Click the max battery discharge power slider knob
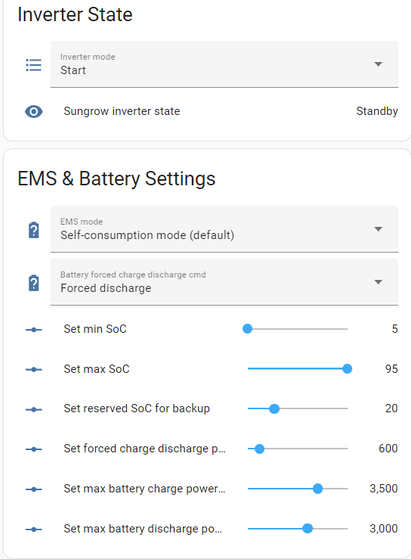The image size is (411, 559). point(307,528)
